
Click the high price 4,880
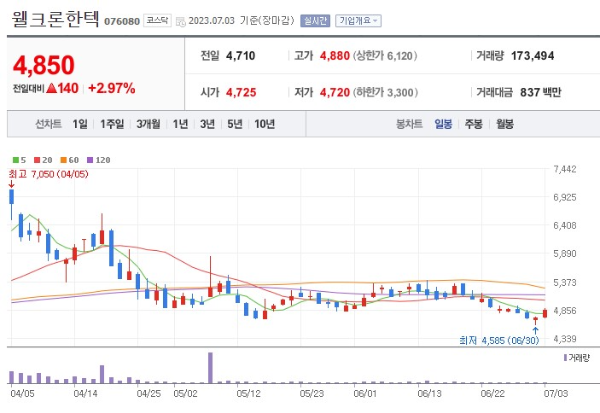click(335, 56)
